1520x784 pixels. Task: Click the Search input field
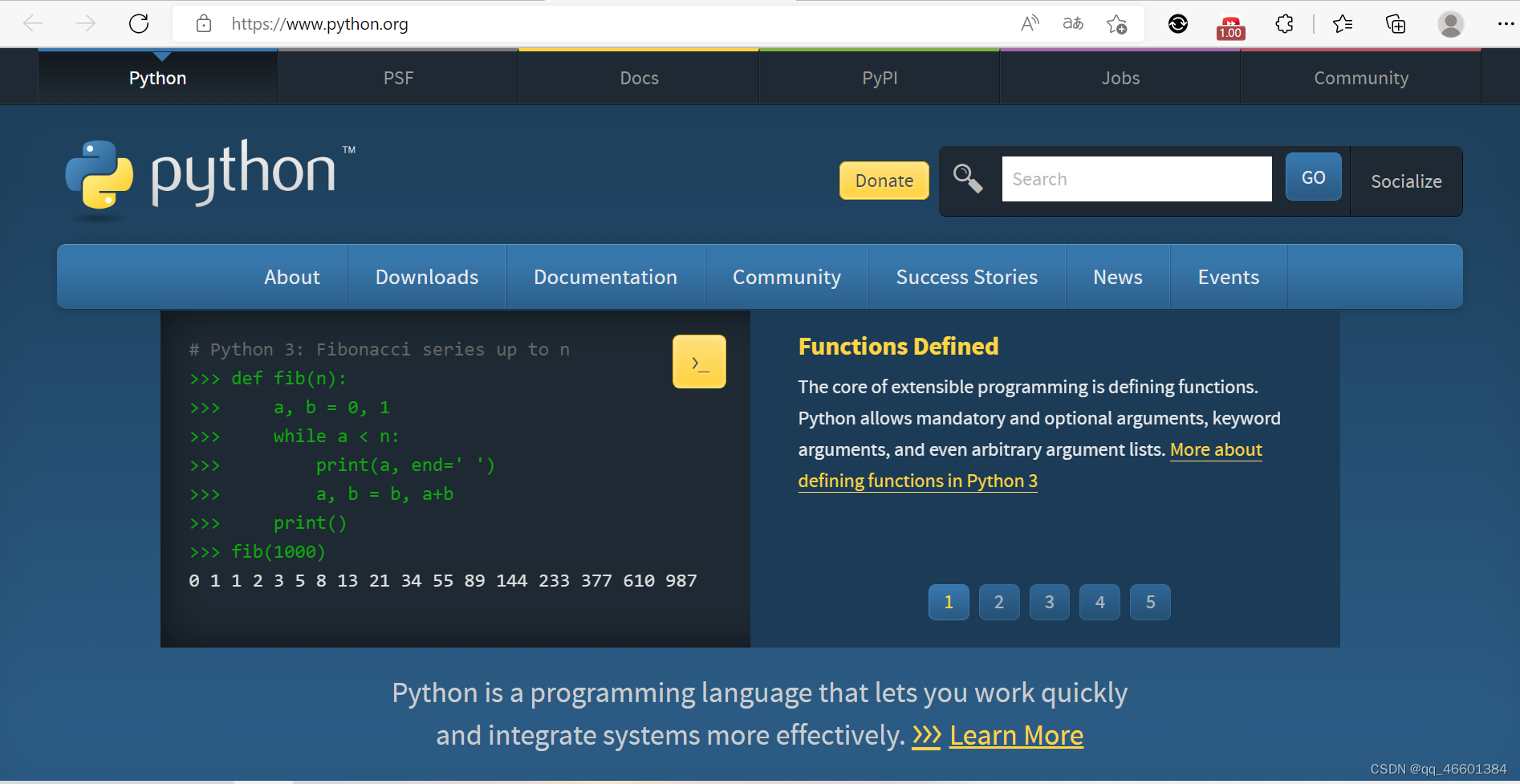pyautogui.click(x=1136, y=179)
